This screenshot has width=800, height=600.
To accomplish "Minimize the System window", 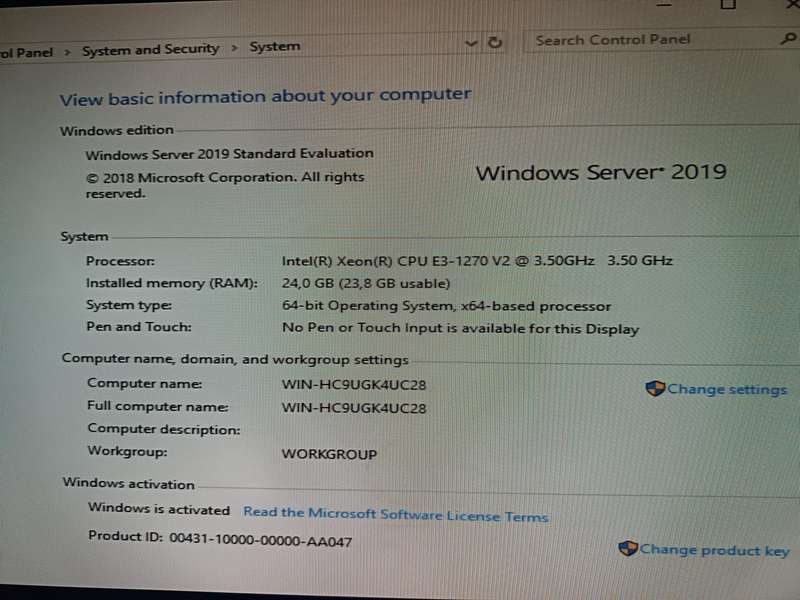I will click(x=664, y=5).
